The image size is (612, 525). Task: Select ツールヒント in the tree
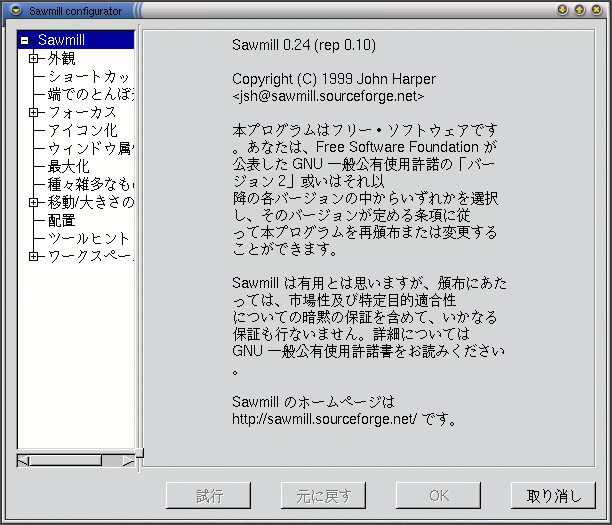click(89, 238)
